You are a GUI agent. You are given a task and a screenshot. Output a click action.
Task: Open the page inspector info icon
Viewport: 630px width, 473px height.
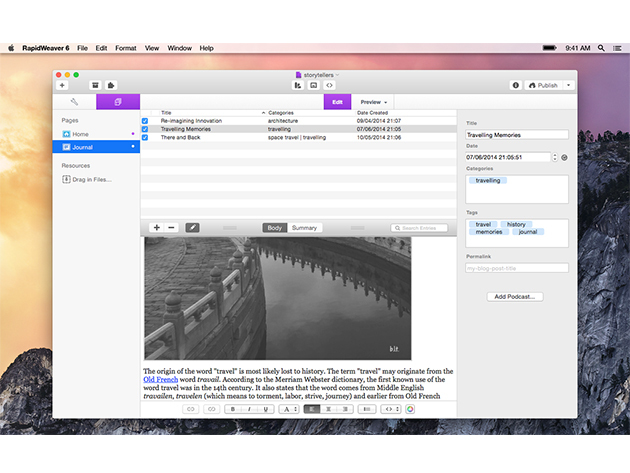(x=516, y=85)
